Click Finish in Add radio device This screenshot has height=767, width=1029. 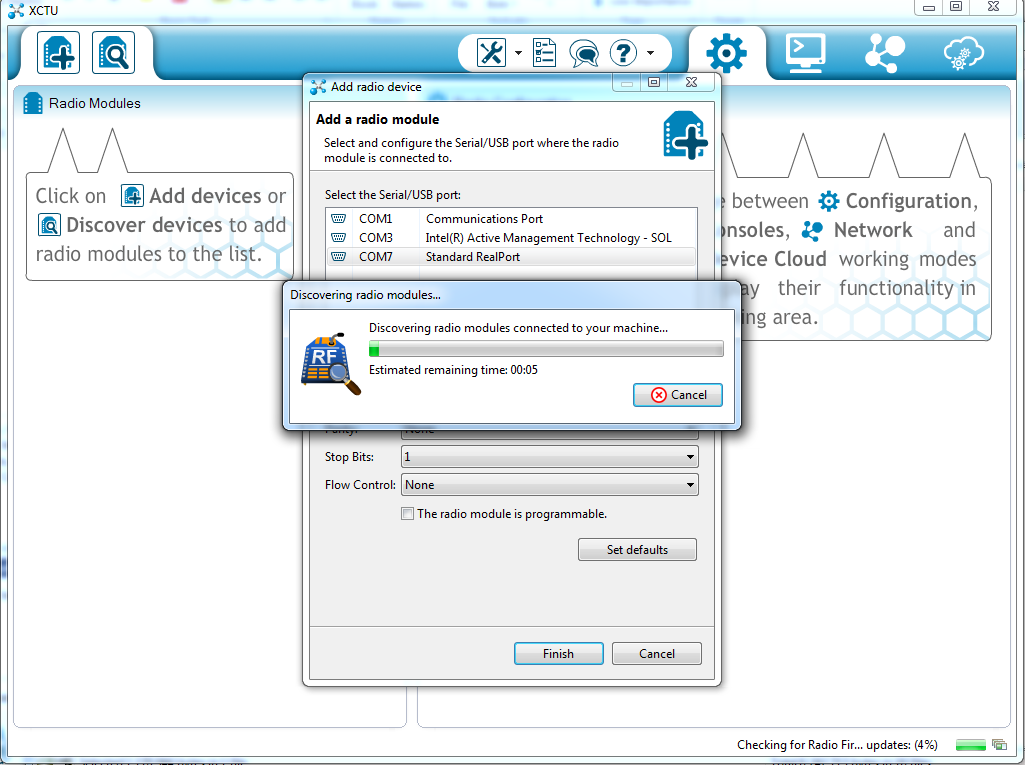point(558,654)
